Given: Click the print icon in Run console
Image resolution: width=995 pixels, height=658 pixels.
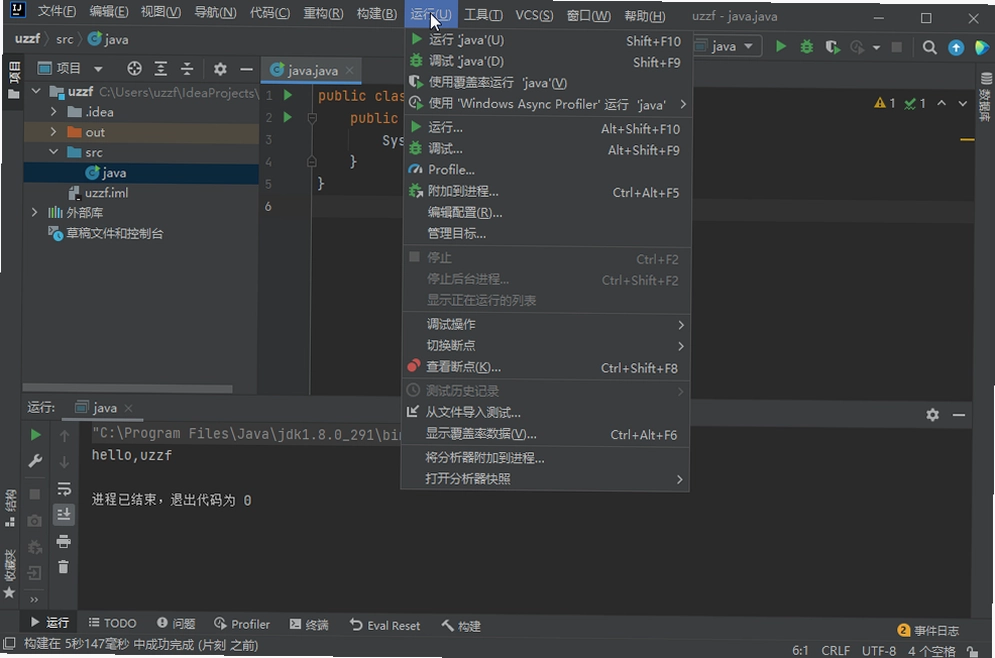Looking at the screenshot, I should (63, 541).
